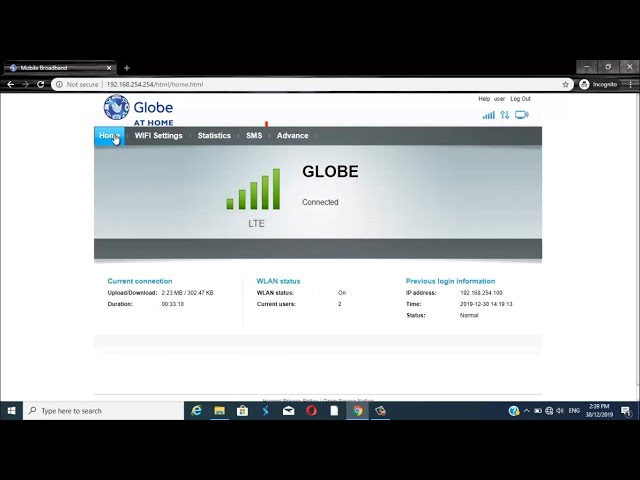Click the help question mark tray icon
This screenshot has width=640, height=480.
click(513, 411)
